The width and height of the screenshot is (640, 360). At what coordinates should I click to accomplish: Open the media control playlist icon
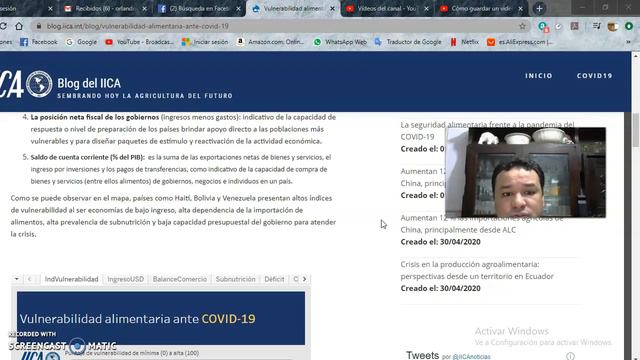(596, 26)
